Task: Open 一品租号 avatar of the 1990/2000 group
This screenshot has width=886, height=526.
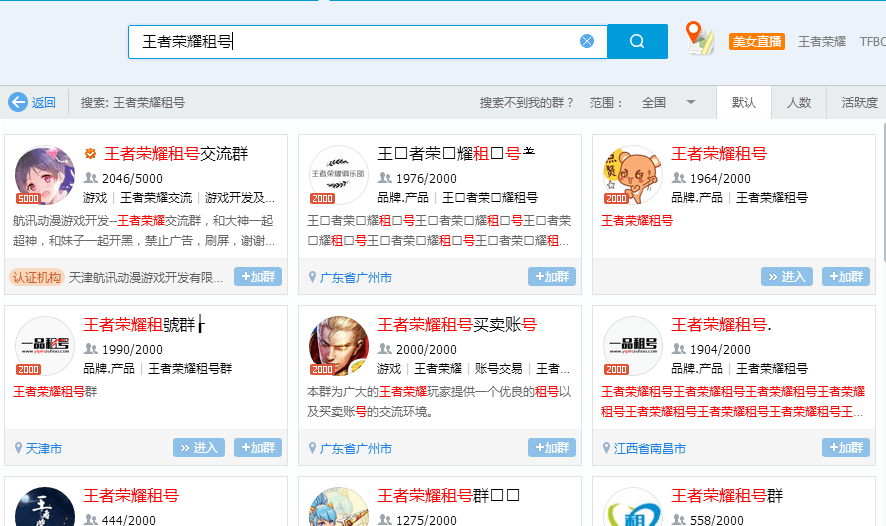Action: click(45, 346)
